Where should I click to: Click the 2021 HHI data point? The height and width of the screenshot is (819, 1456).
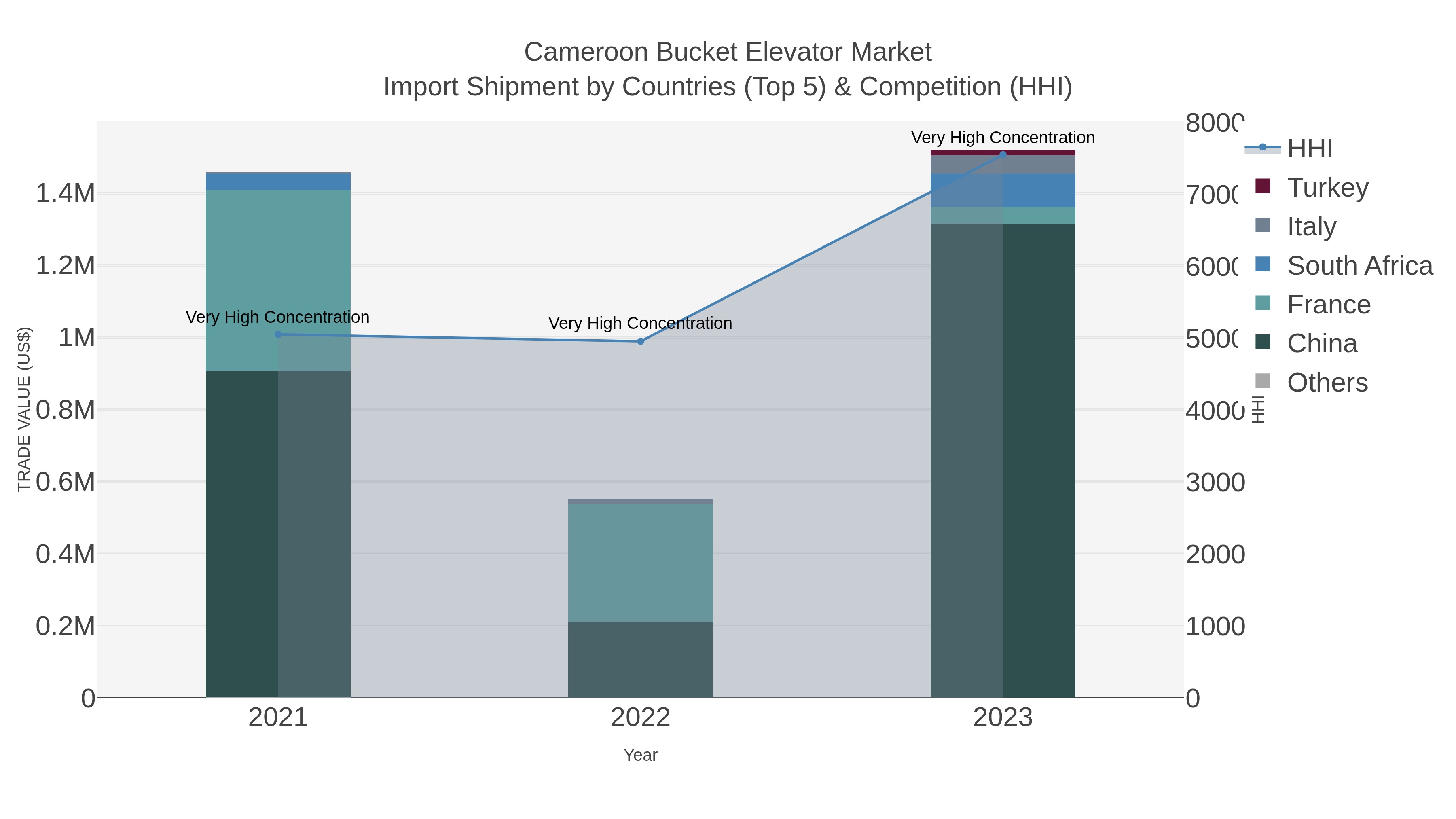(x=278, y=334)
